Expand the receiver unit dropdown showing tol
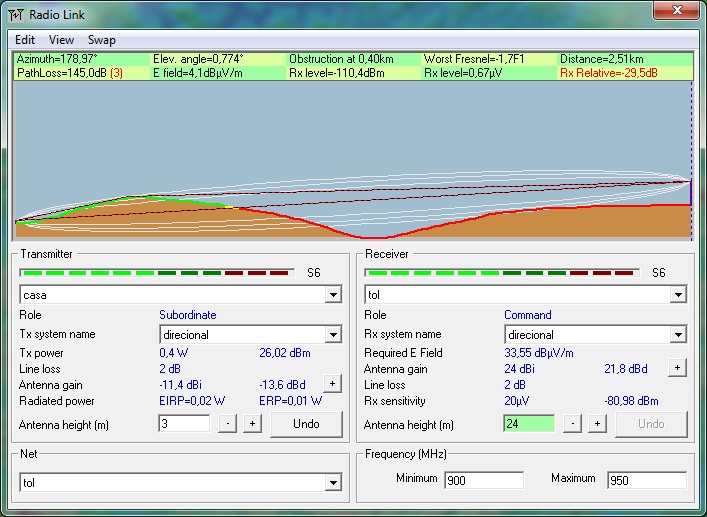Screen dimensions: 707x517 click(x=678, y=295)
